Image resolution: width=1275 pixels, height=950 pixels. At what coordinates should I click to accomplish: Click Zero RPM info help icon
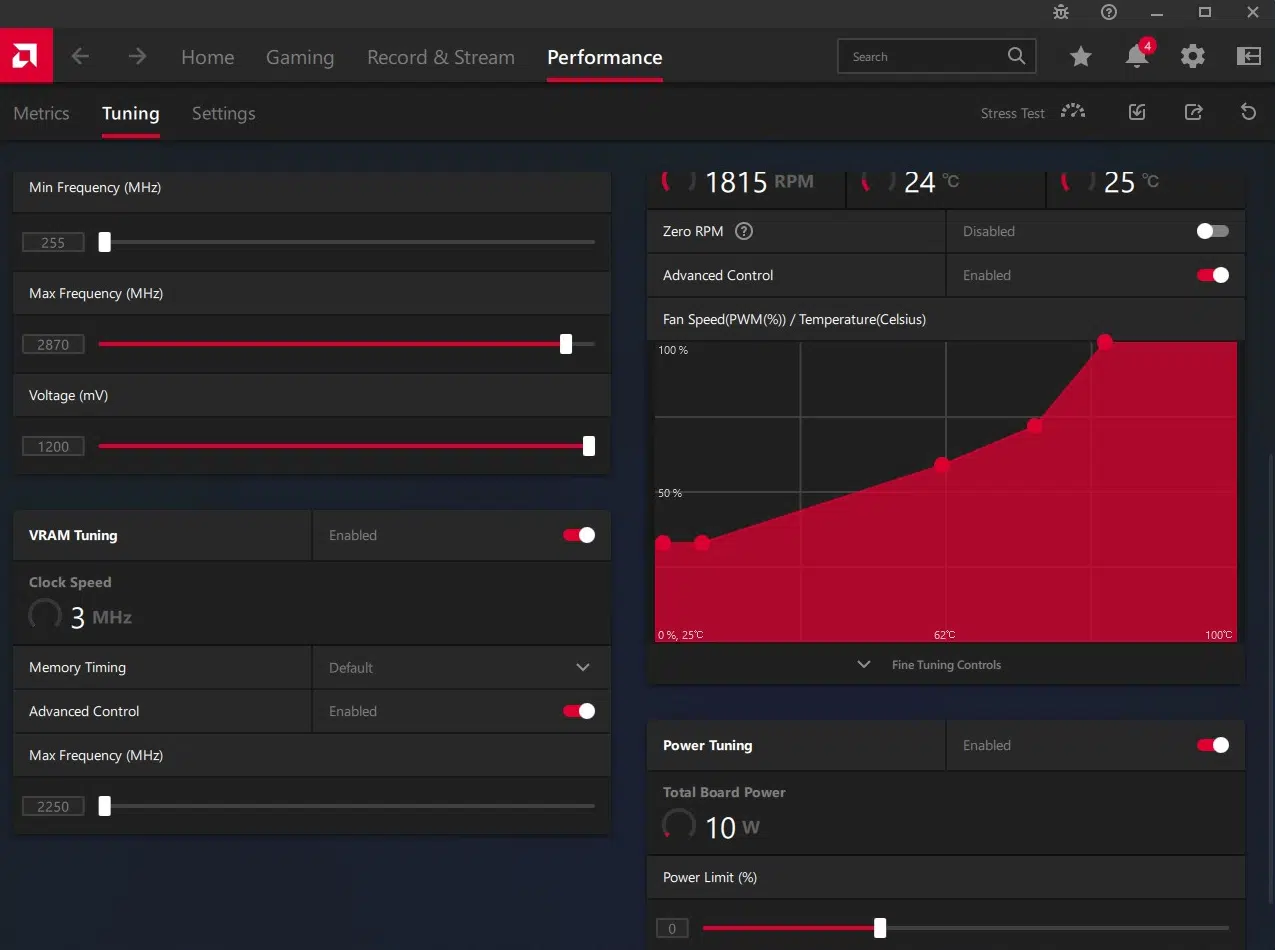[743, 231]
